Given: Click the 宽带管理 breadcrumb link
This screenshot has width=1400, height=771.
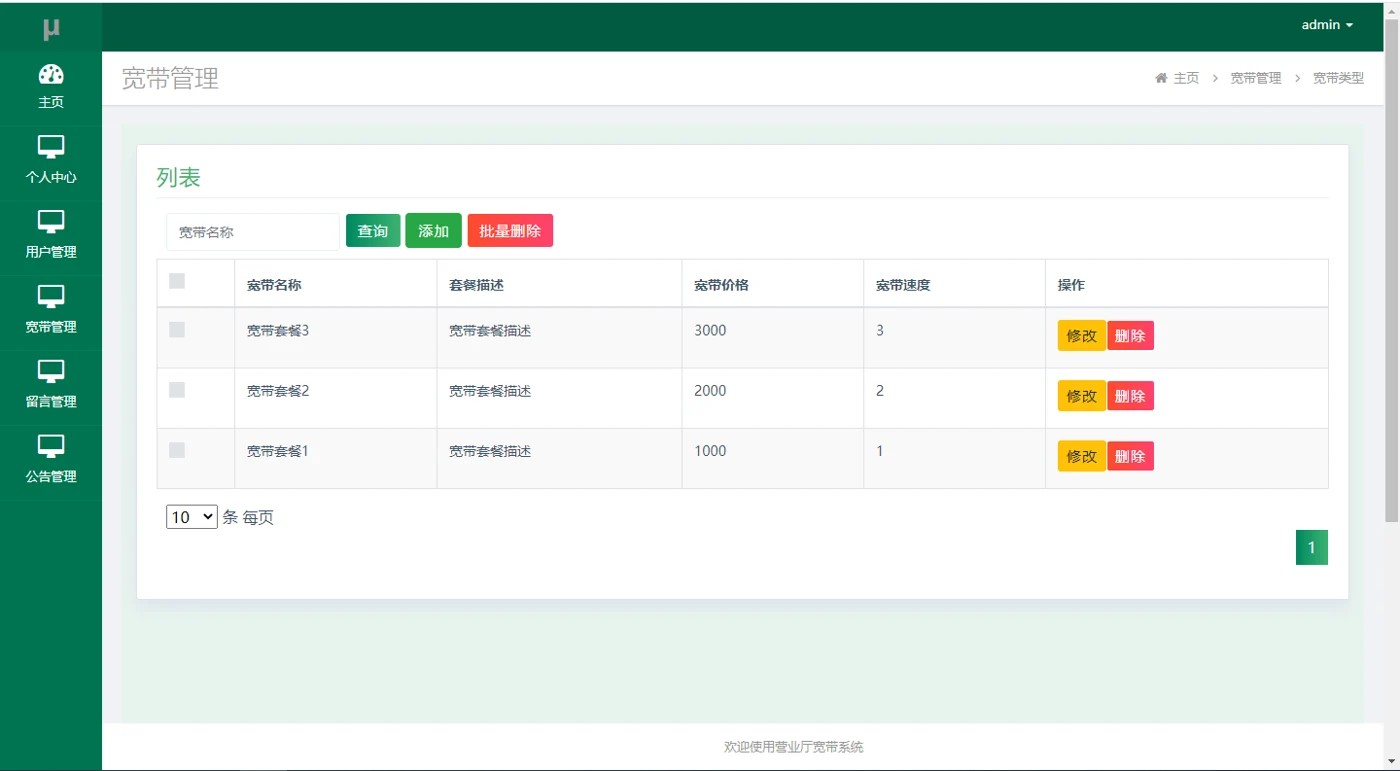Looking at the screenshot, I should click(1255, 78).
